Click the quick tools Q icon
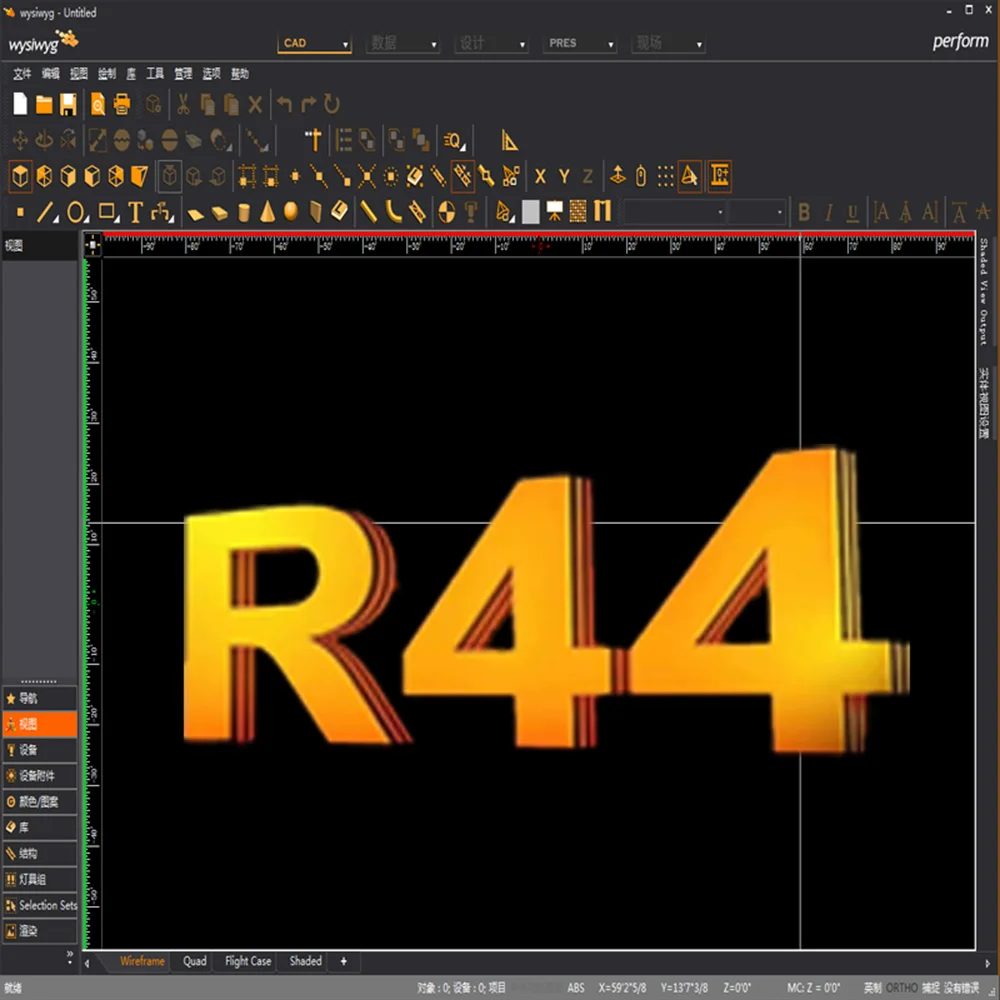 point(454,141)
